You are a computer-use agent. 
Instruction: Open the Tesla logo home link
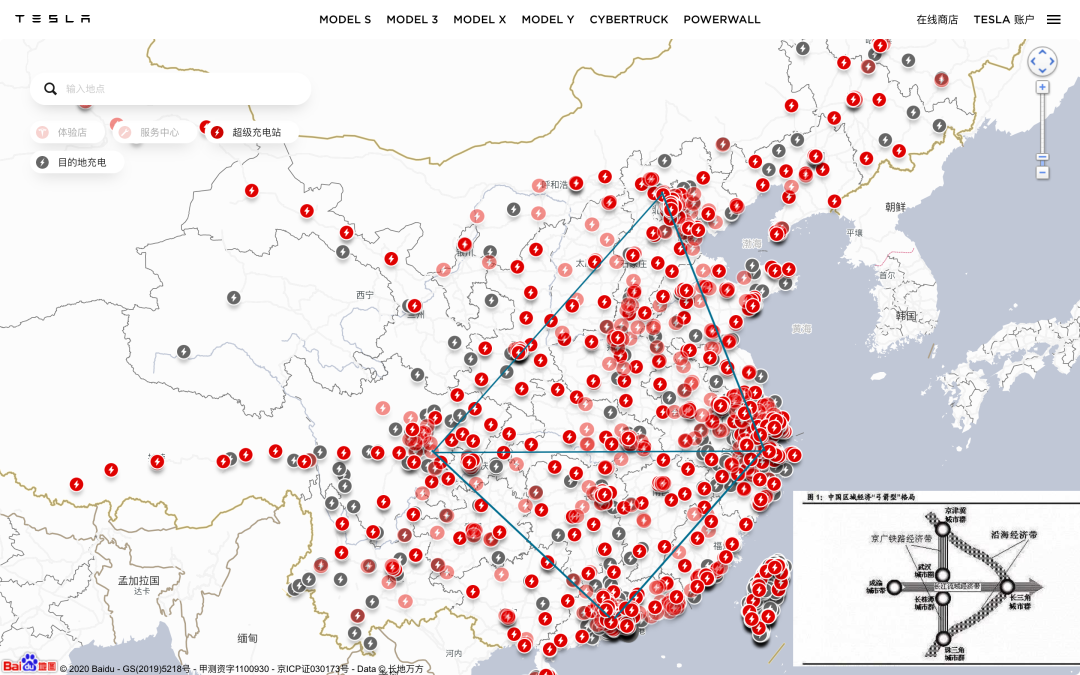pos(53,19)
